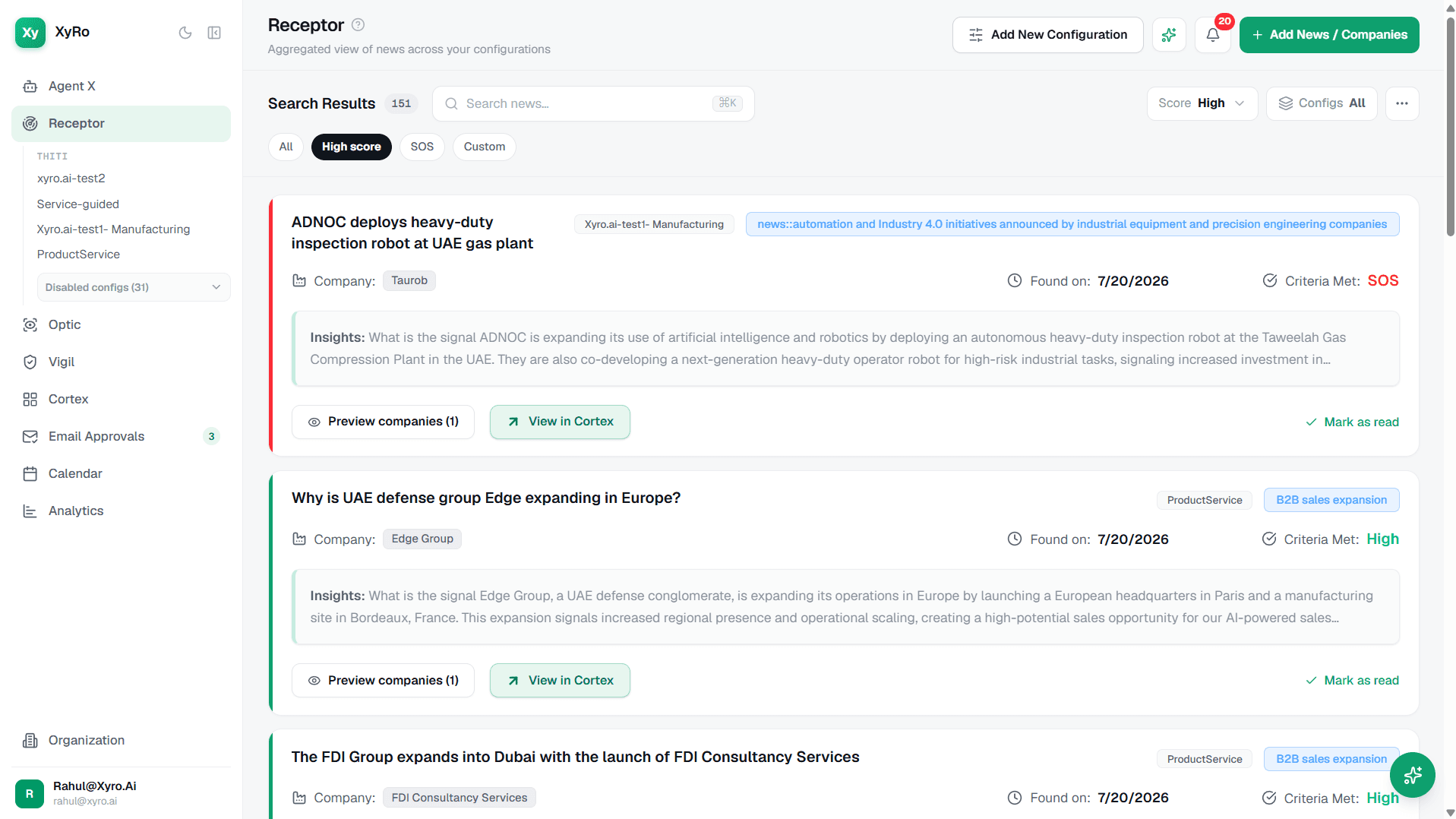Focus the Search news input field
The height and width of the screenshot is (819, 1456).
(x=593, y=103)
